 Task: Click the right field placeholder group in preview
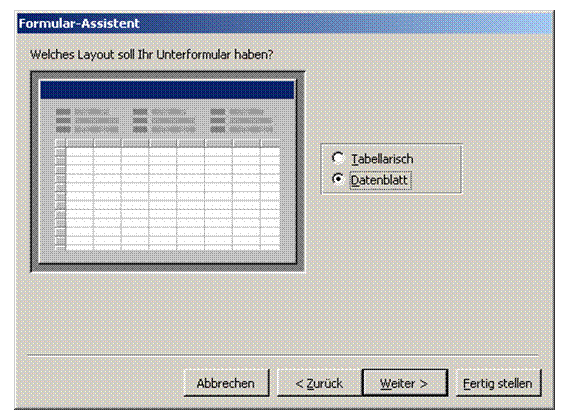click(242, 121)
